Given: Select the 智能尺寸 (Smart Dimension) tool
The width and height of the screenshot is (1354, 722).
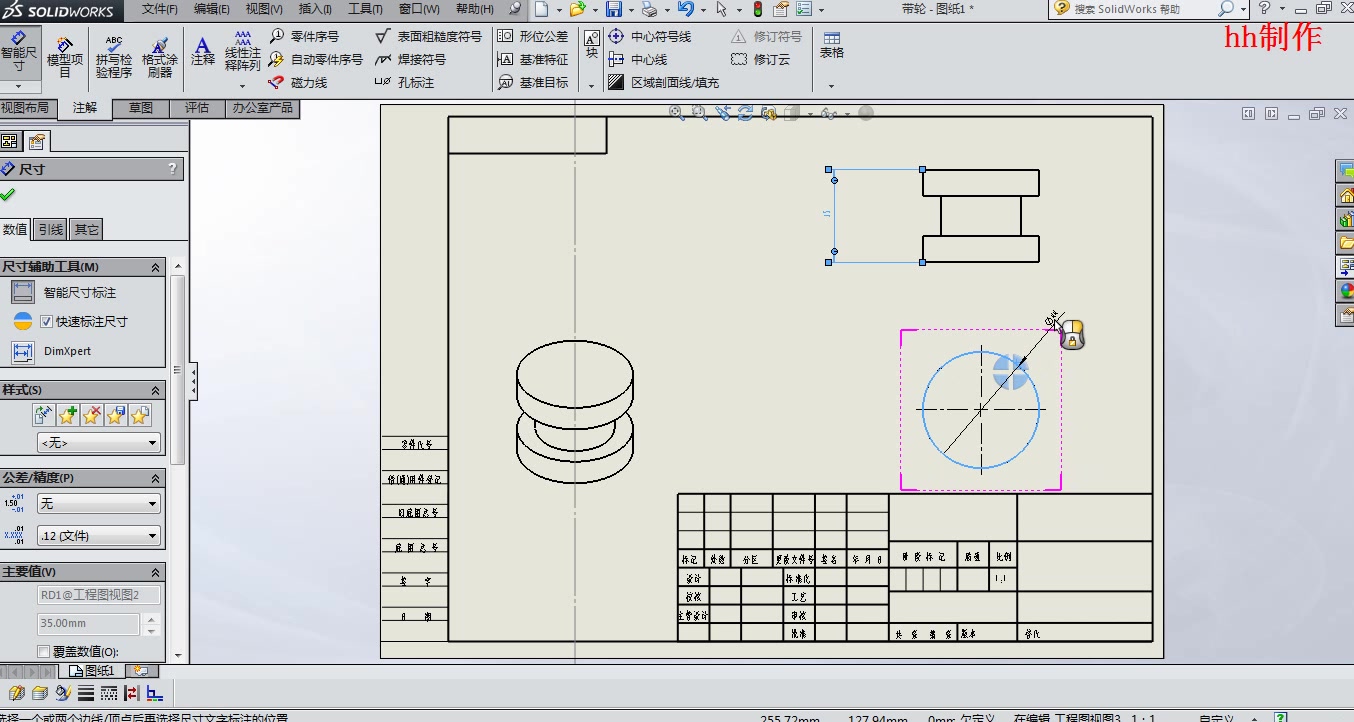Looking at the screenshot, I should 18,55.
